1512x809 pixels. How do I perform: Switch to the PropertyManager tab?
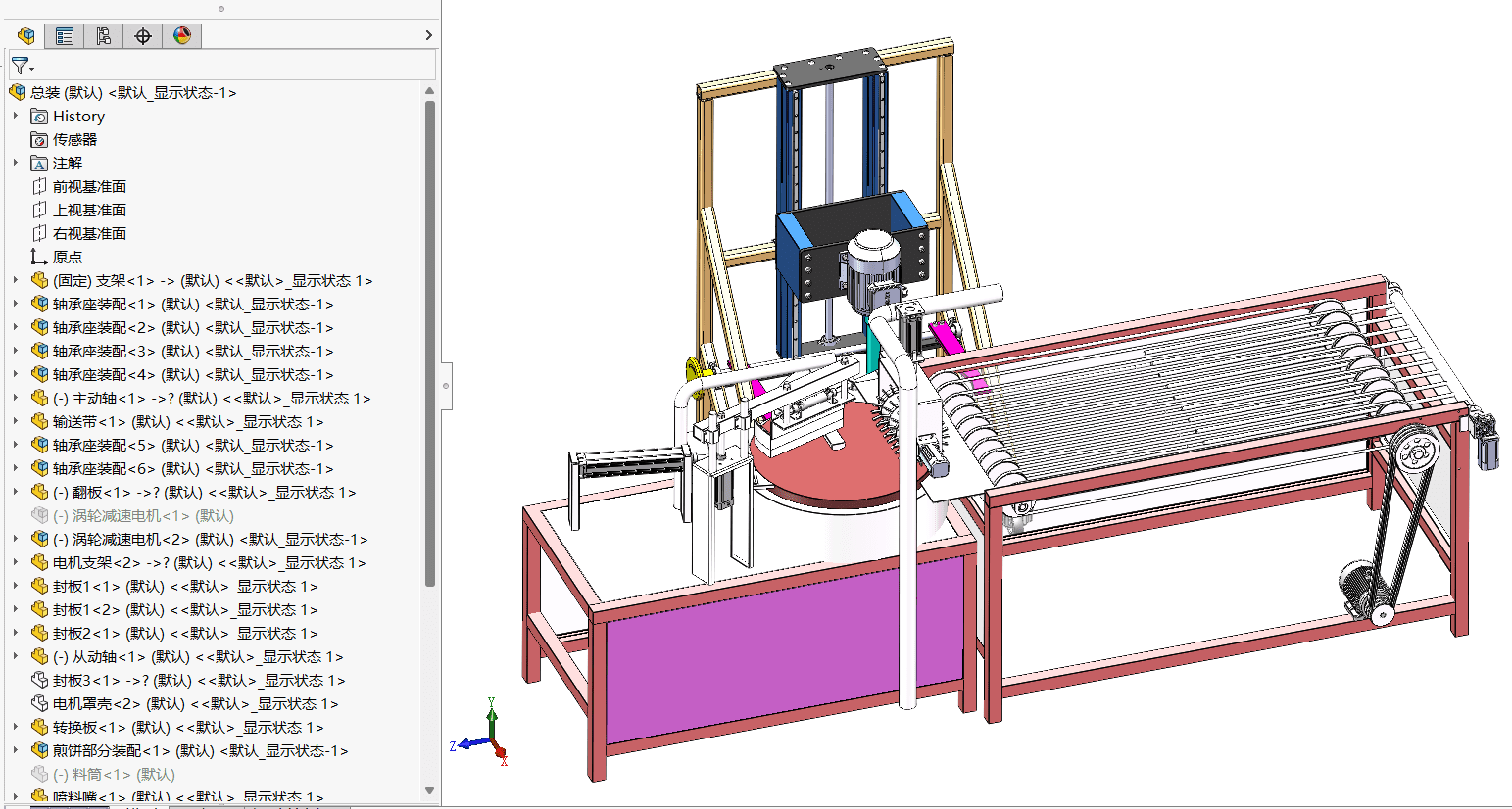(x=65, y=36)
